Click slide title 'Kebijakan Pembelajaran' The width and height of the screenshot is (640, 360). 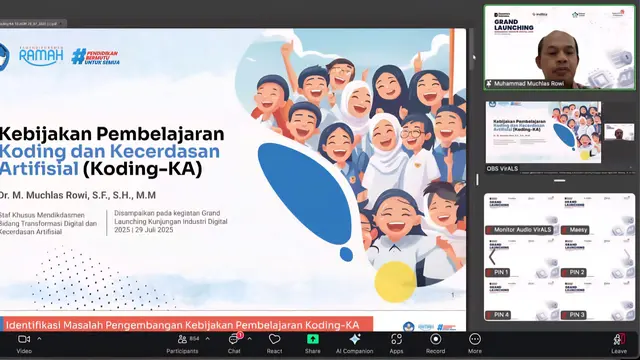(x=112, y=133)
